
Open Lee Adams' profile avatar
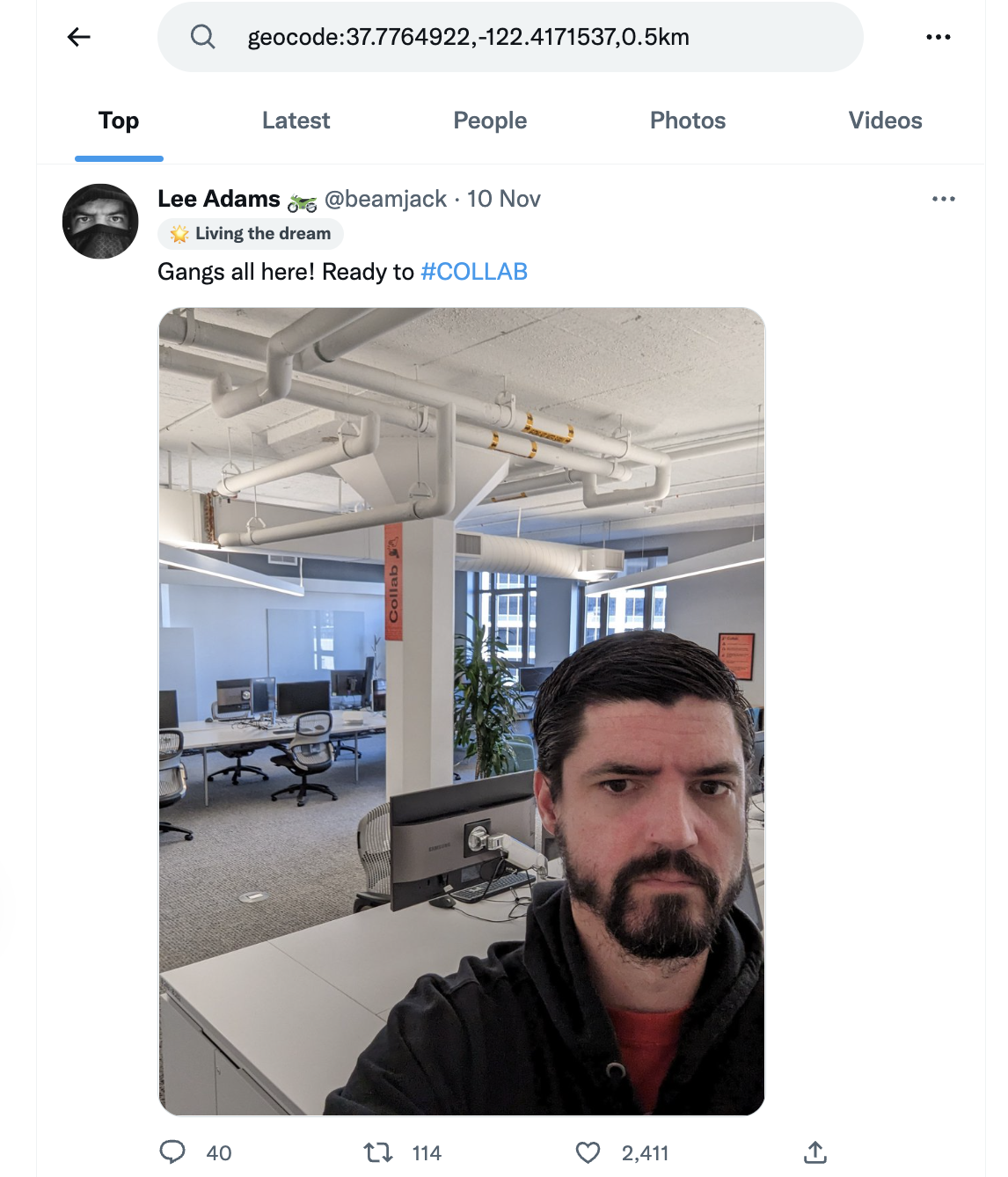pos(100,221)
